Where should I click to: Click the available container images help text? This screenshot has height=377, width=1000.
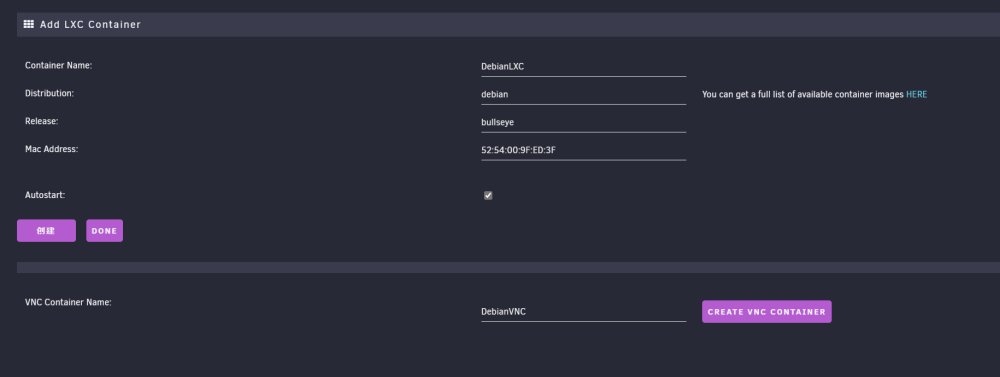click(x=803, y=94)
